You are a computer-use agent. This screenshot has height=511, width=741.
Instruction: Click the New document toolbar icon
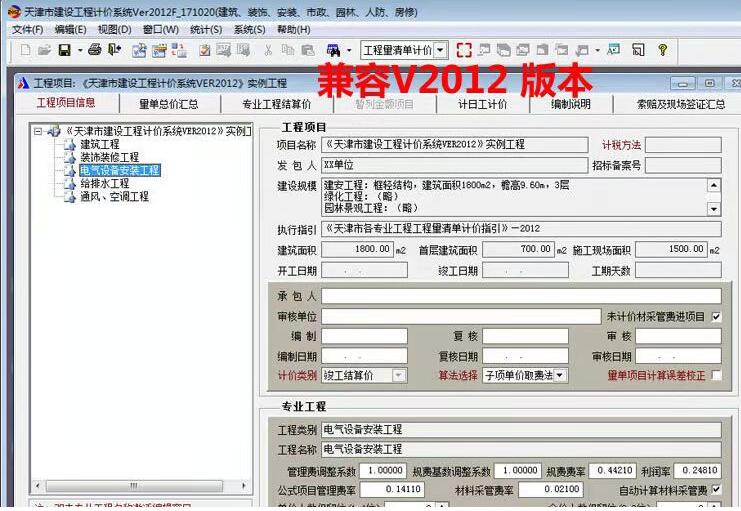(26, 50)
